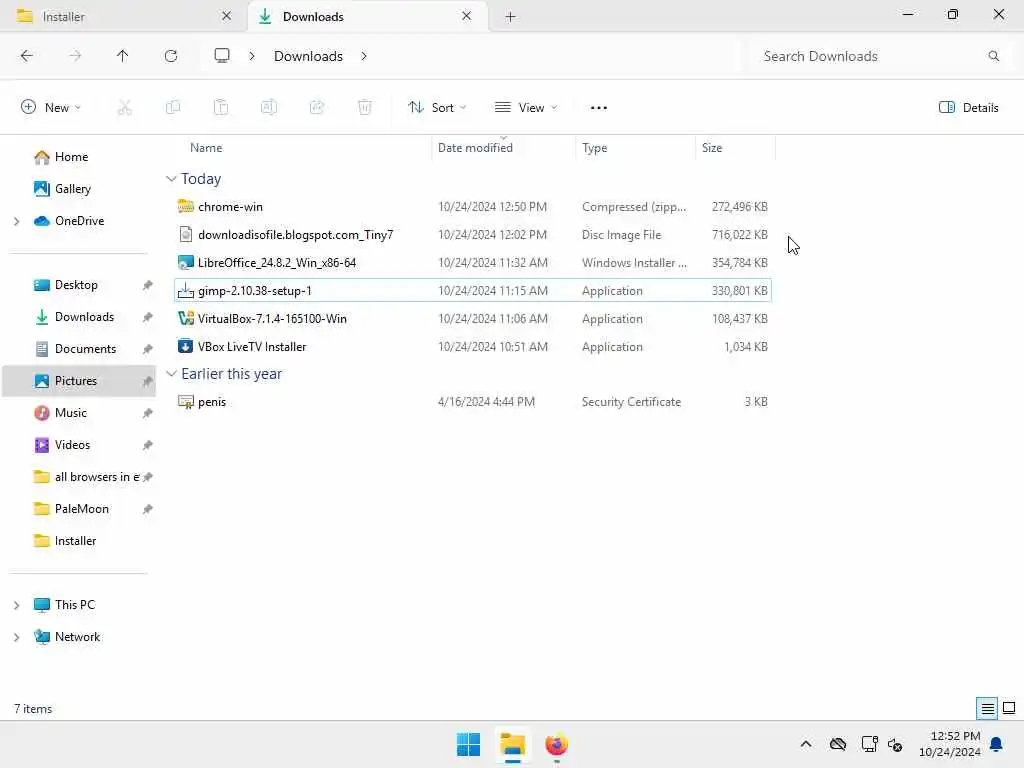Viewport: 1024px width, 768px height.
Task: Click the Tiny7 disc image file icon
Action: point(185,234)
